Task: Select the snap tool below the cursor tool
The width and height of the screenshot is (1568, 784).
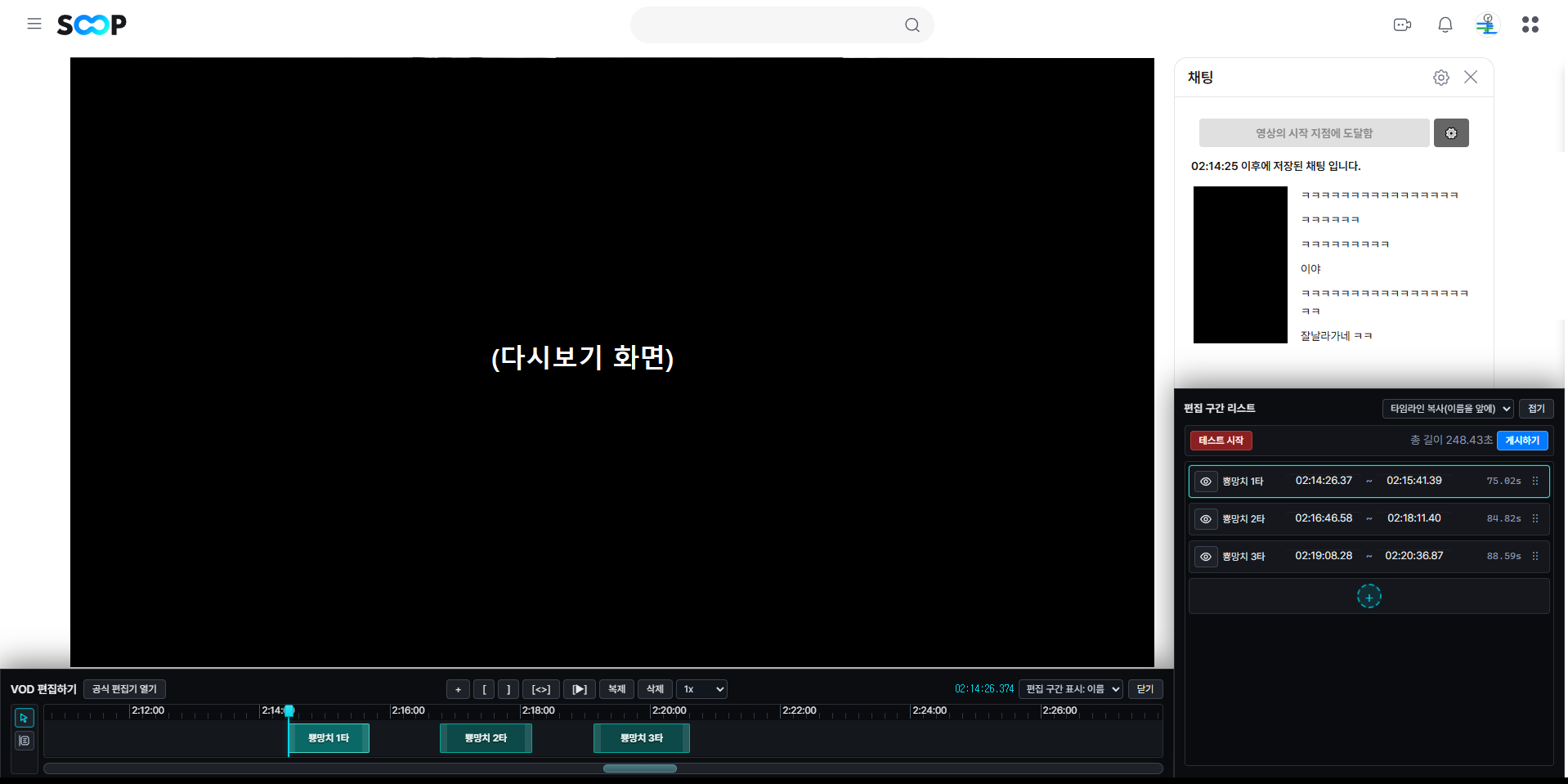Action: click(24, 741)
